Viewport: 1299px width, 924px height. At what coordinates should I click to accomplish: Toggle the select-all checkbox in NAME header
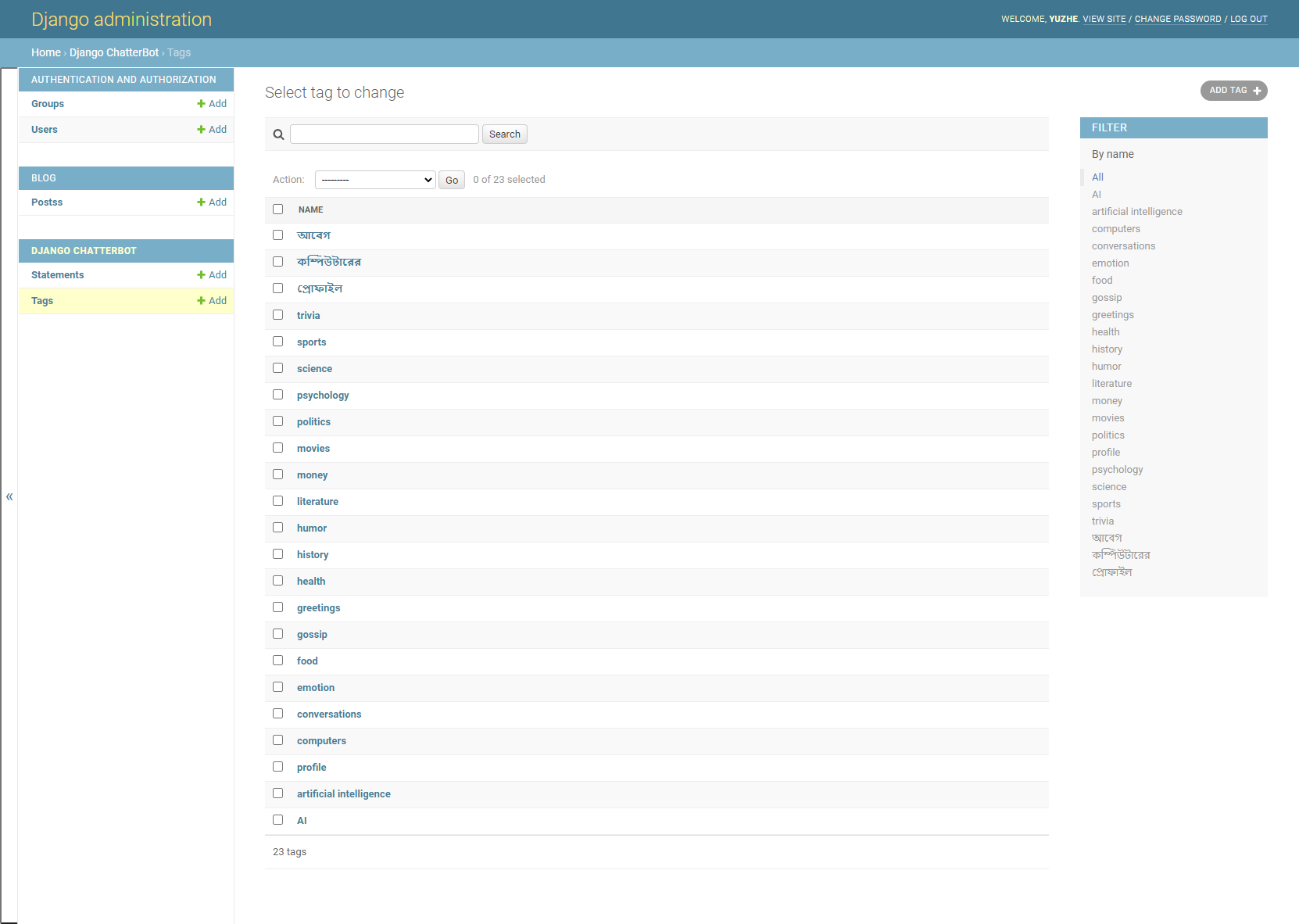tap(277, 210)
